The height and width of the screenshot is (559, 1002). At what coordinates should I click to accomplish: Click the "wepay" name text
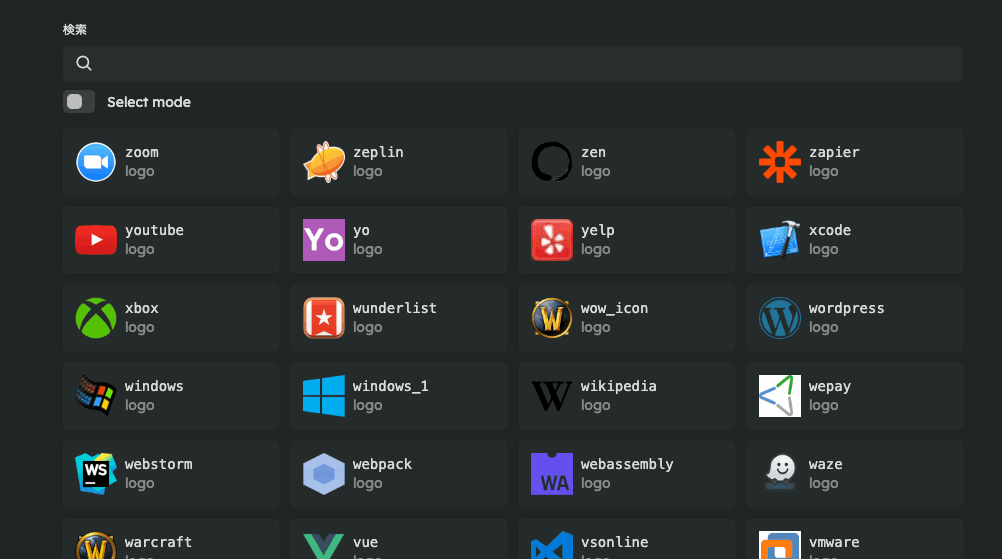point(830,387)
